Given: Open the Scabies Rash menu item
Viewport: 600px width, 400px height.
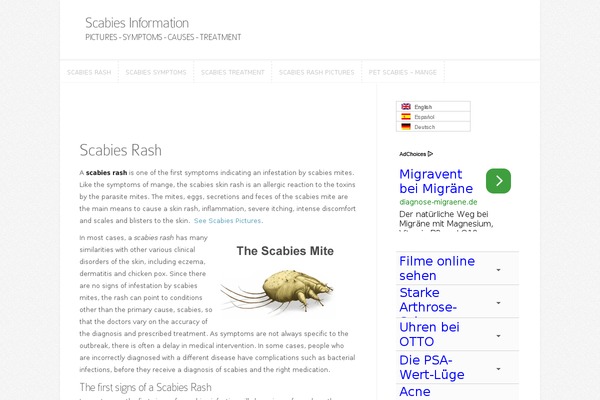Looking at the screenshot, I should [x=89, y=72].
